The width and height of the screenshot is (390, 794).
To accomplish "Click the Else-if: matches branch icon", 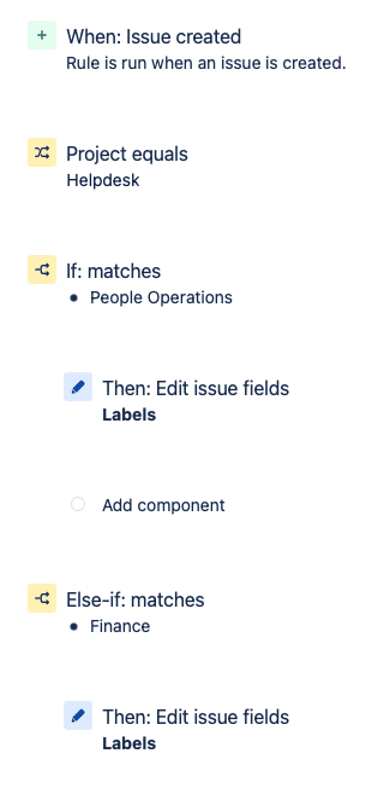I will click(x=42, y=599).
